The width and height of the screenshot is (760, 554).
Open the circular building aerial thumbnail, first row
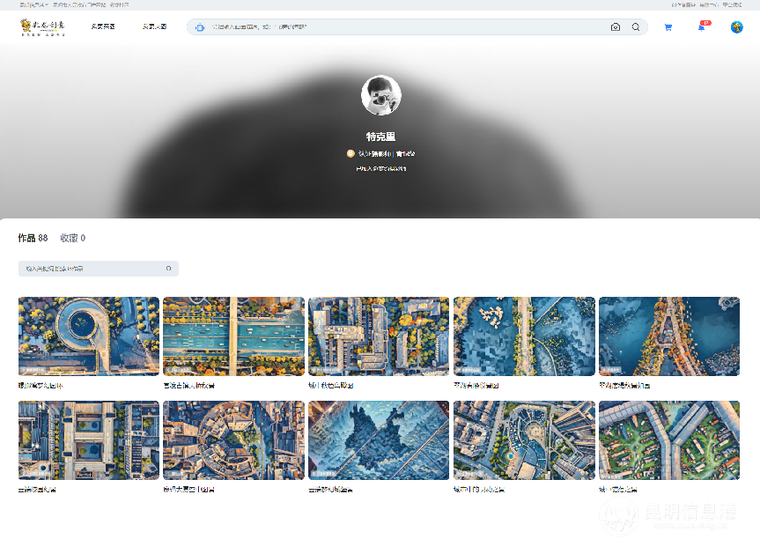click(x=89, y=336)
